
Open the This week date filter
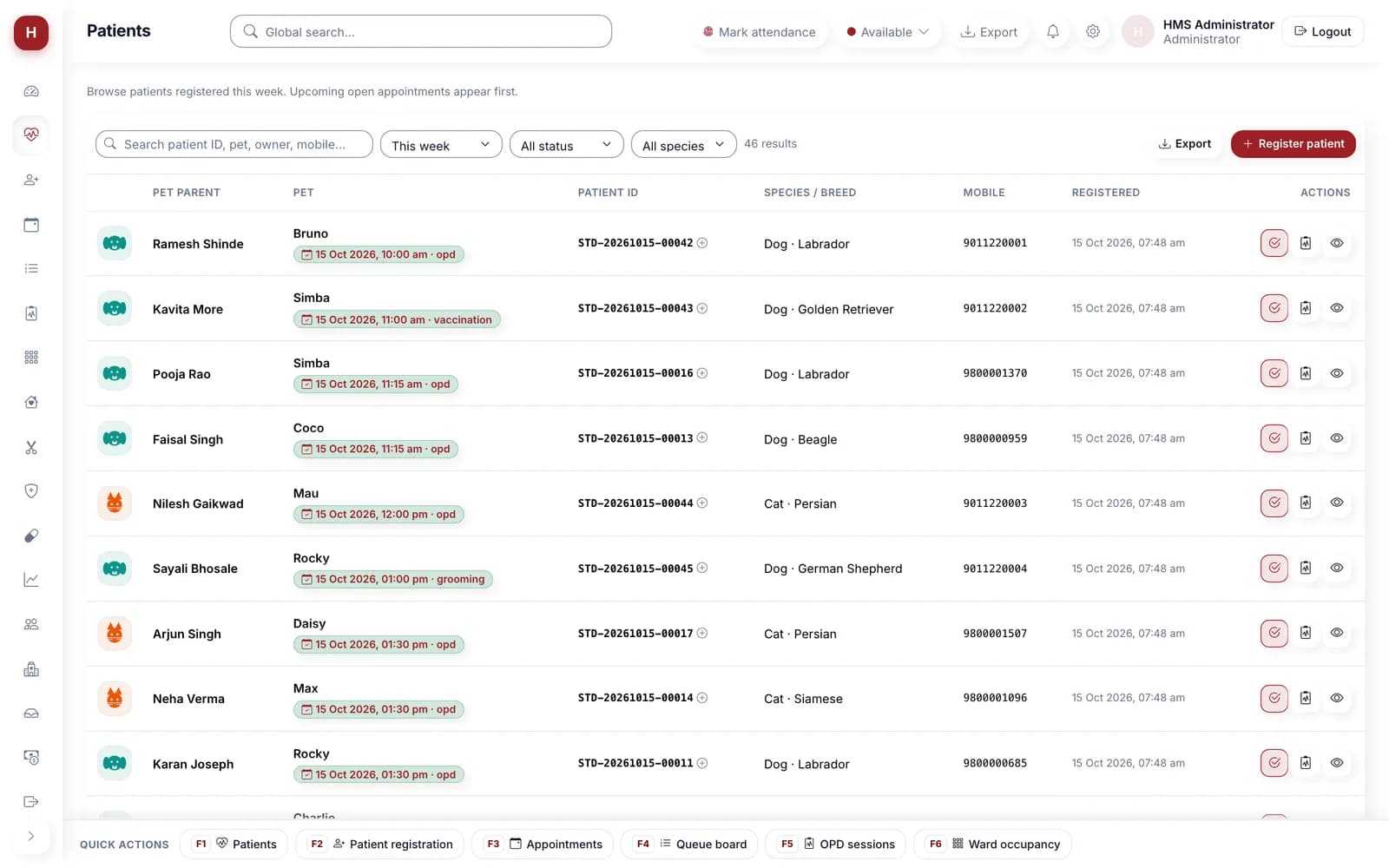(x=441, y=144)
